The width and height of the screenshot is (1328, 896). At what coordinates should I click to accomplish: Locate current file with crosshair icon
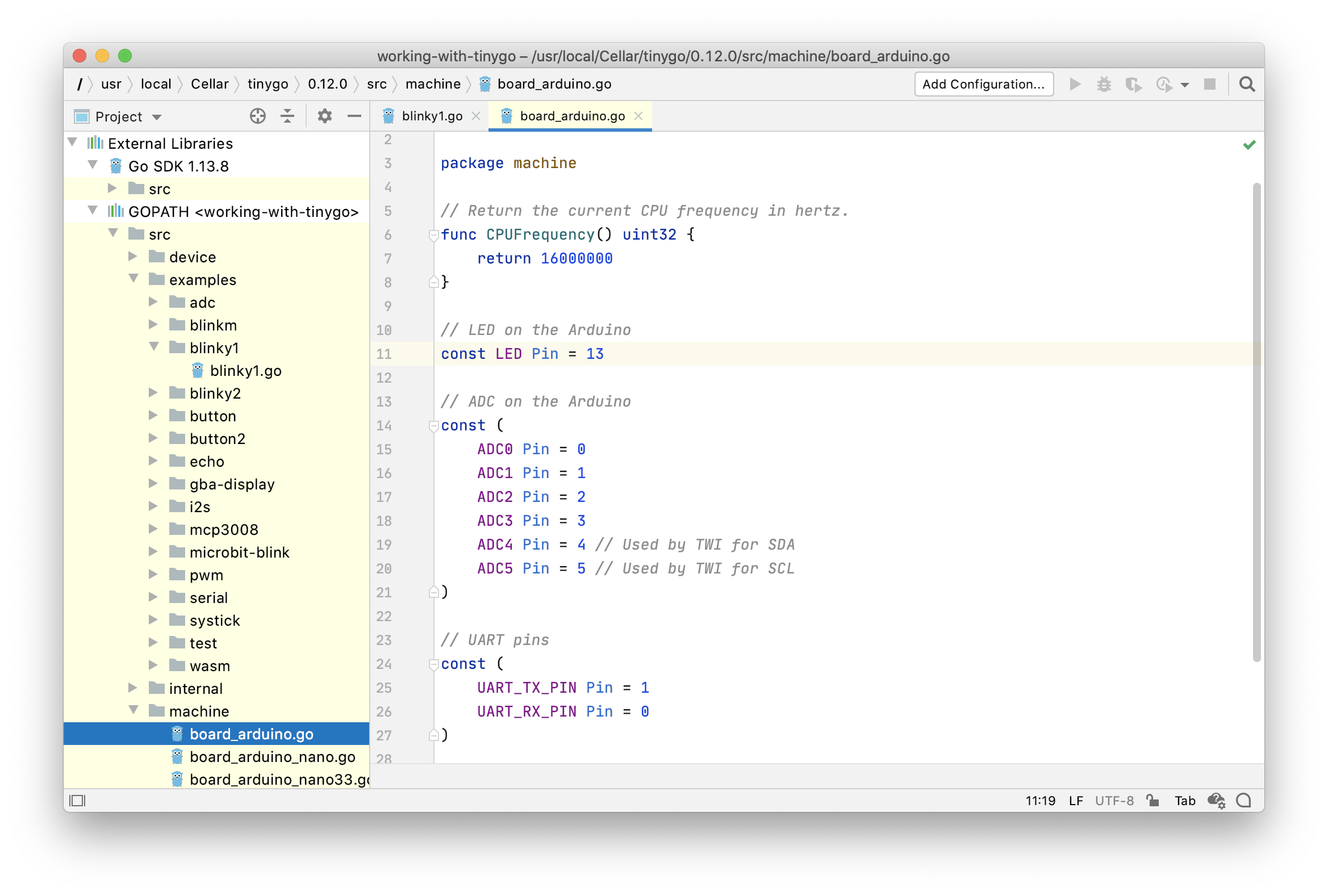pos(258,116)
